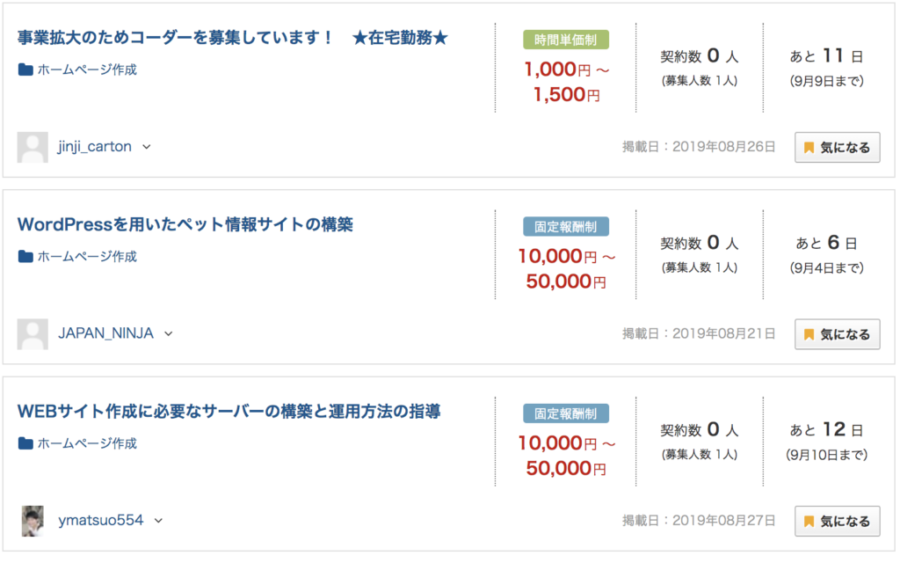
Task: Click folder icon in WordPress job listing
Action: tap(25, 257)
